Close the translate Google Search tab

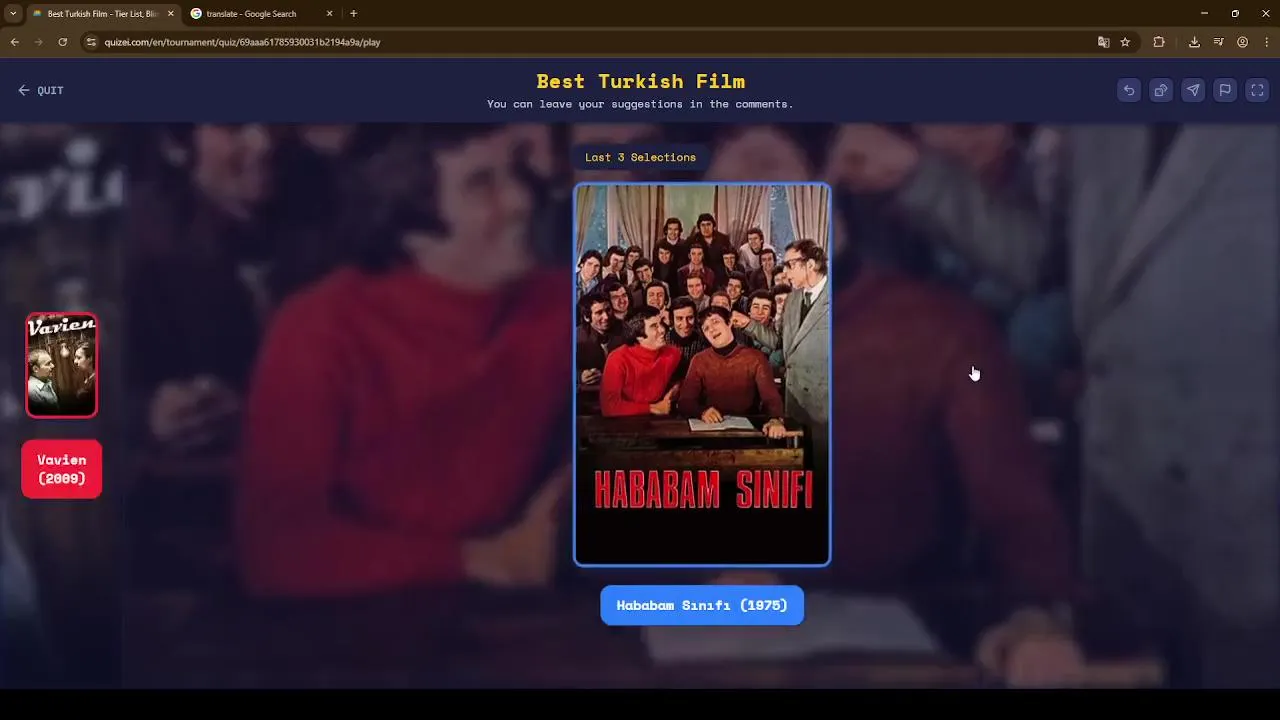[329, 14]
